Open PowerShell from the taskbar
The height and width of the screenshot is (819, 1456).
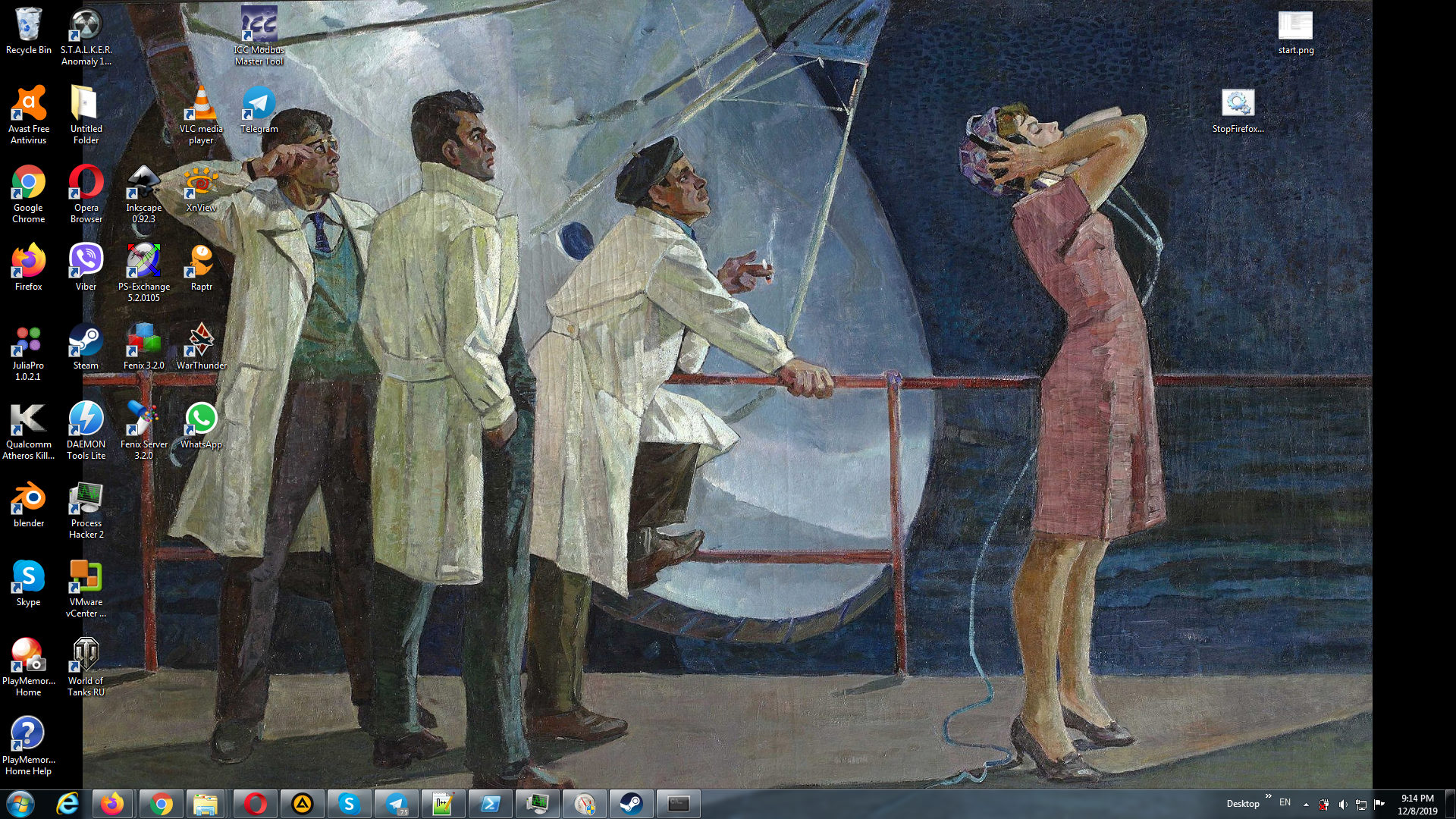pyautogui.click(x=490, y=804)
